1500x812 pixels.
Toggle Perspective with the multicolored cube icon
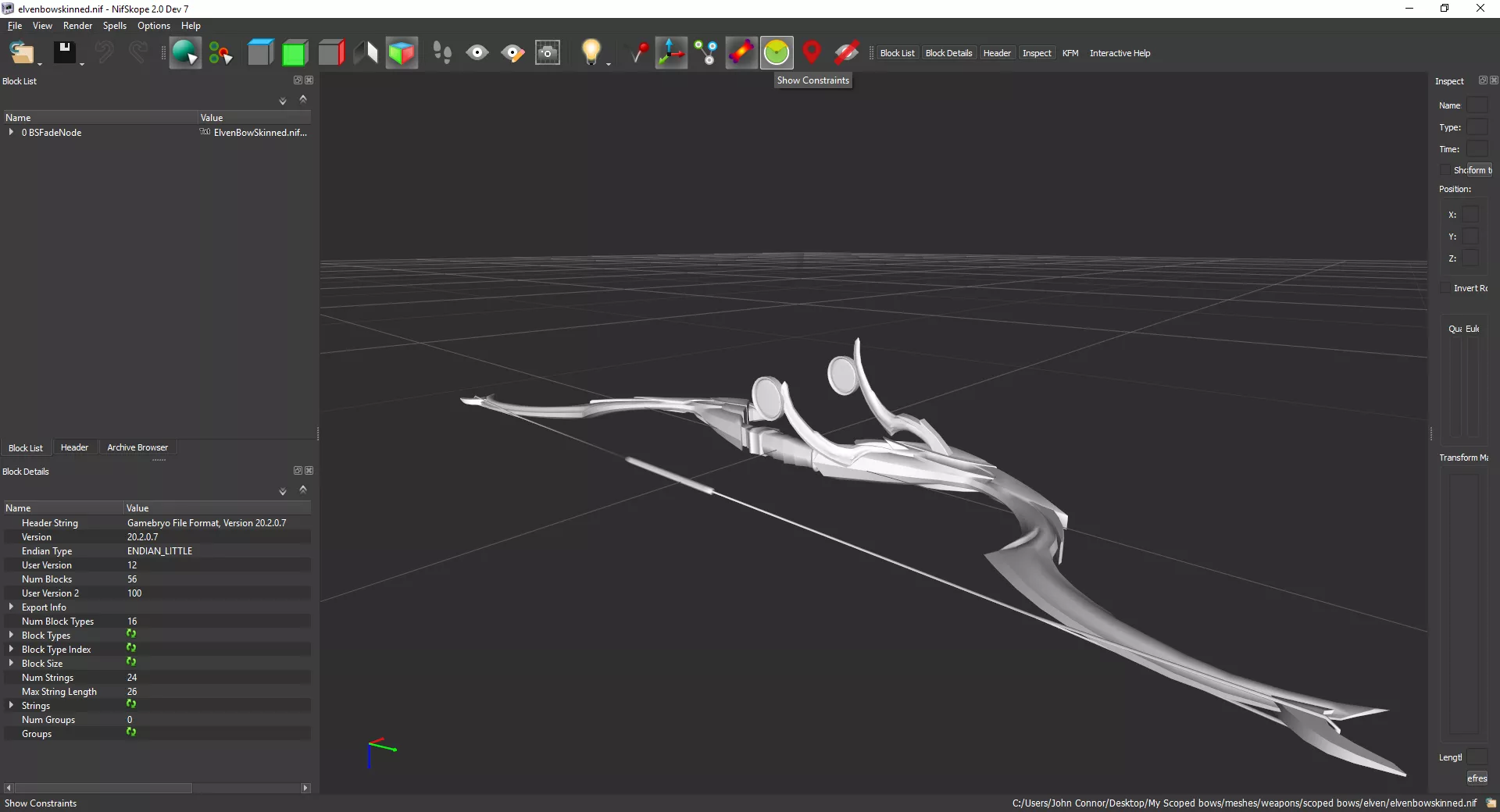pyautogui.click(x=402, y=53)
